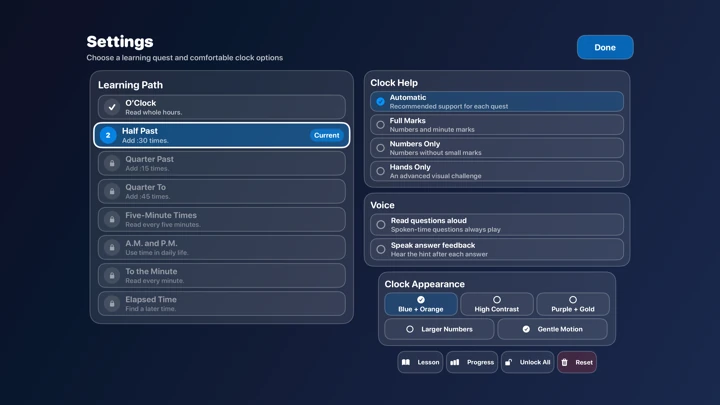Select Numbers Only clock help
Image resolution: width=720 pixels, height=405 pixels.
tap(497, 148)
